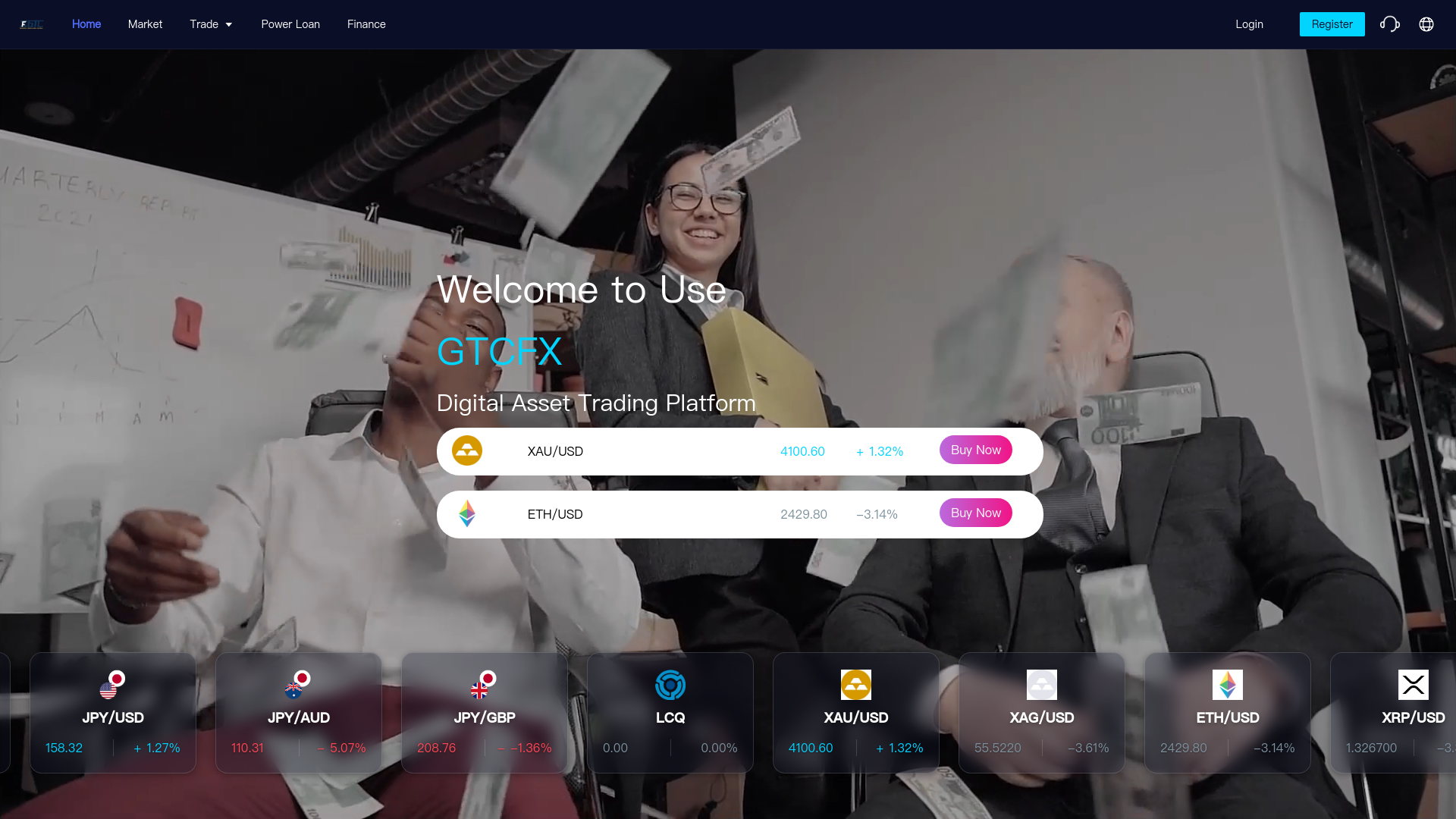This screenshot has height=819, width=1456.
Task: Open the Market page
Action: tap(145, 24)
